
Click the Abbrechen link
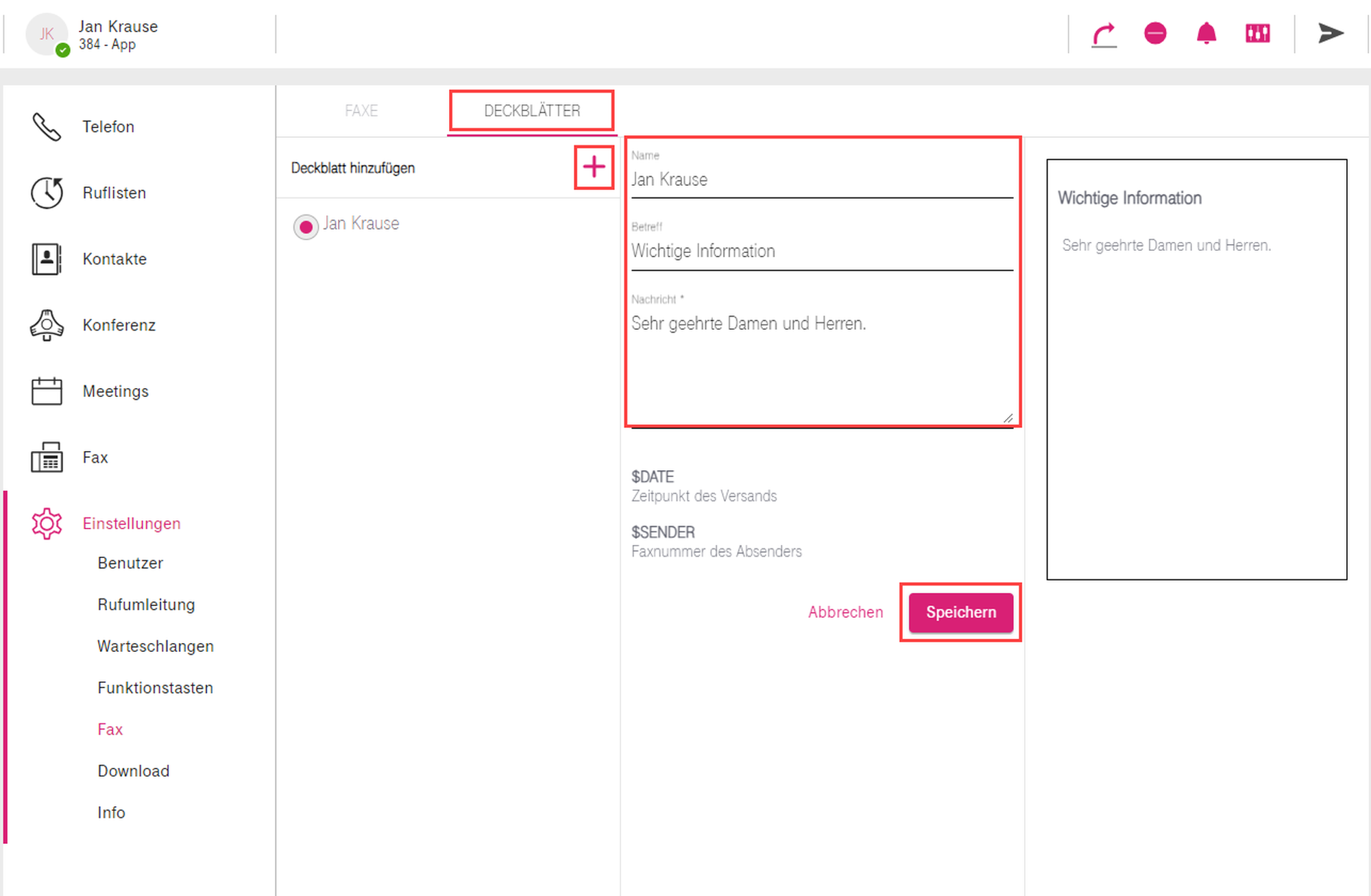[845, 612]
